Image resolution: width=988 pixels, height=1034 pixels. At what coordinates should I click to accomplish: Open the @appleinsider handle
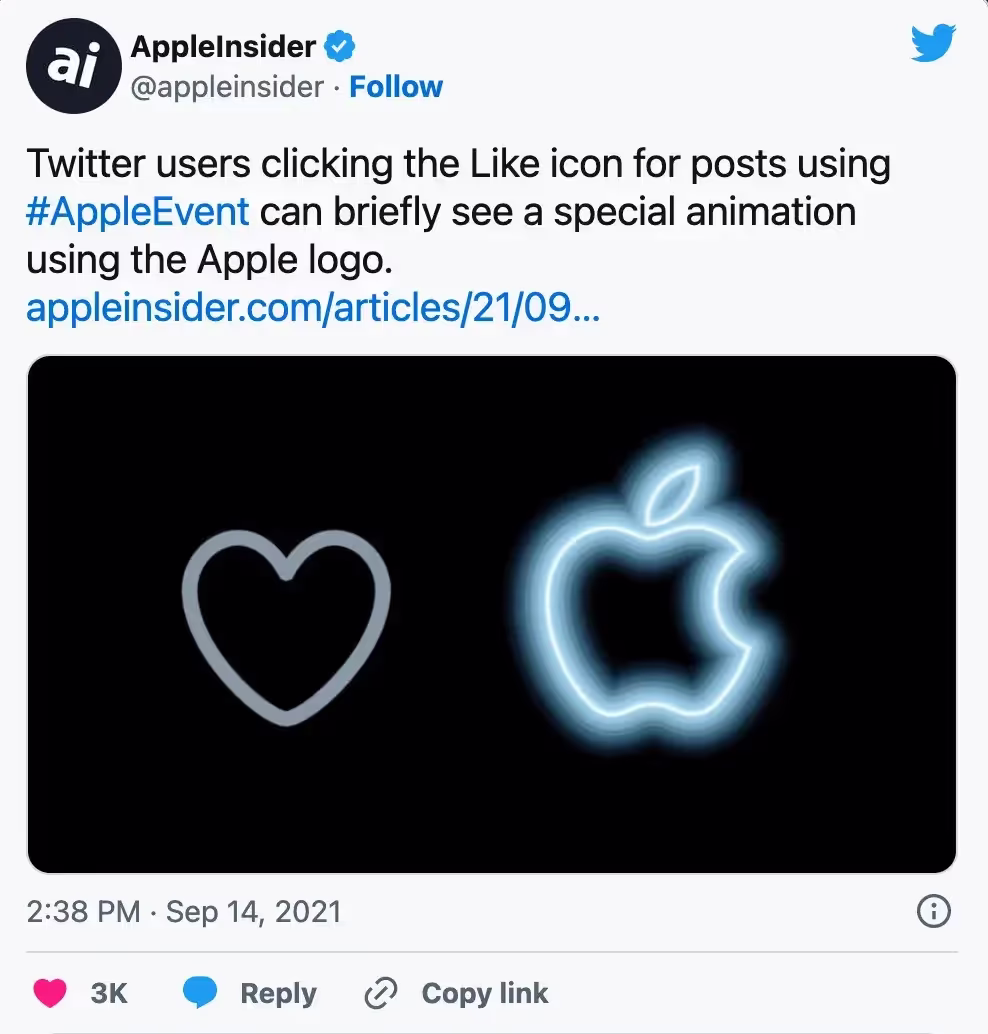pos(227,88)
